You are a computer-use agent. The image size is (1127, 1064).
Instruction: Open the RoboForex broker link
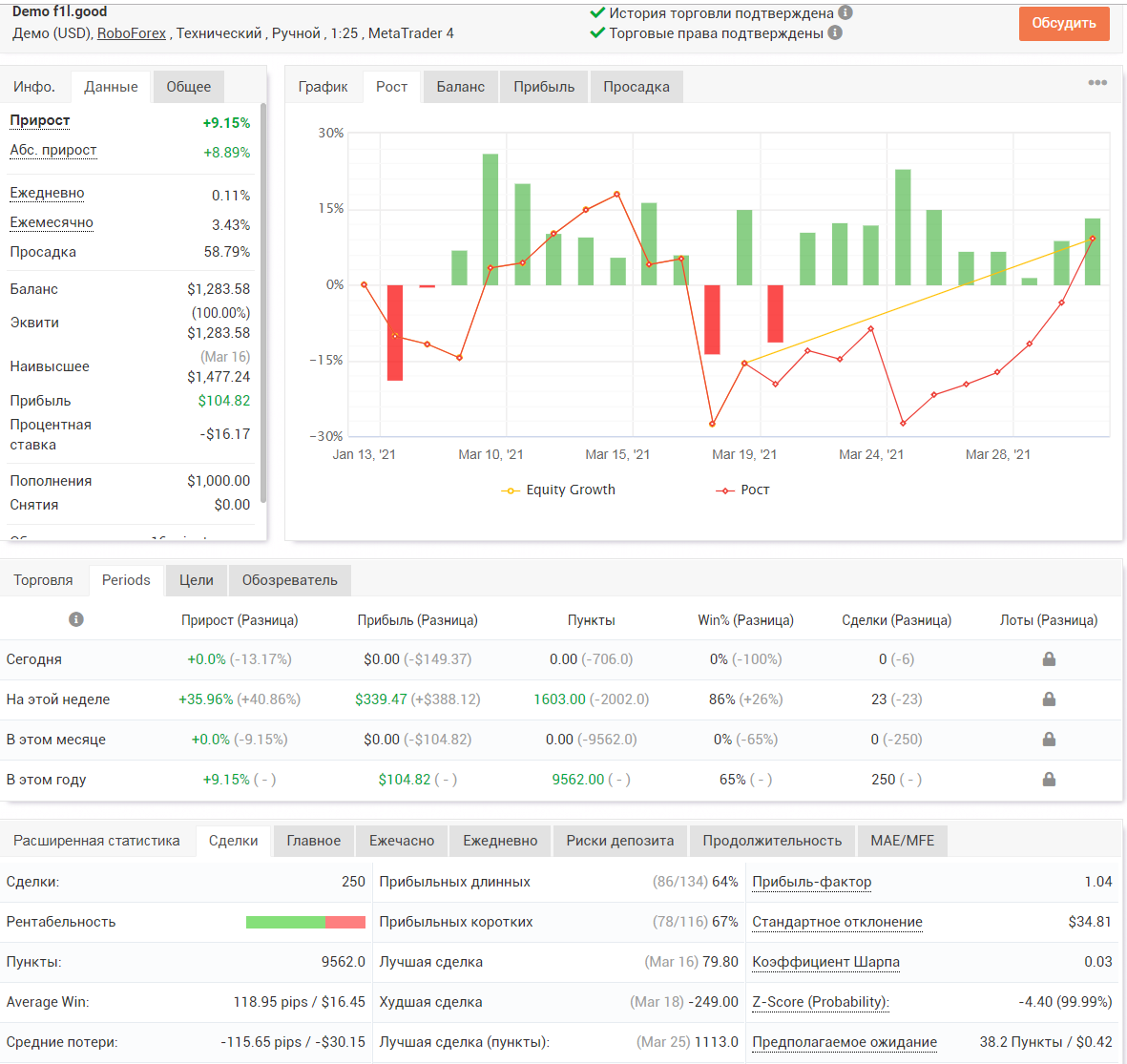[132, 33]
